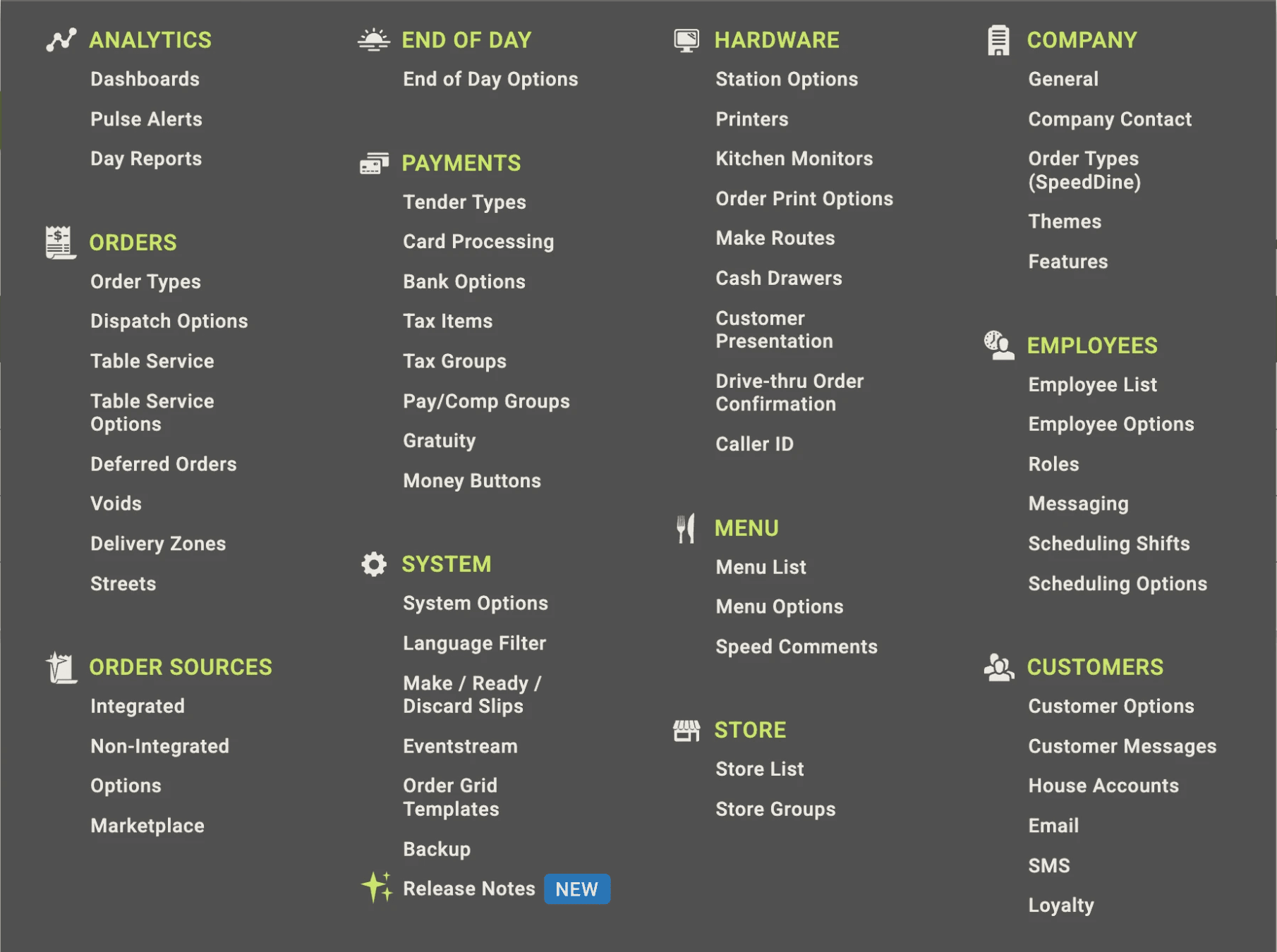
Task: Open Drive-thru Order Confirmation
Action: 789,392
